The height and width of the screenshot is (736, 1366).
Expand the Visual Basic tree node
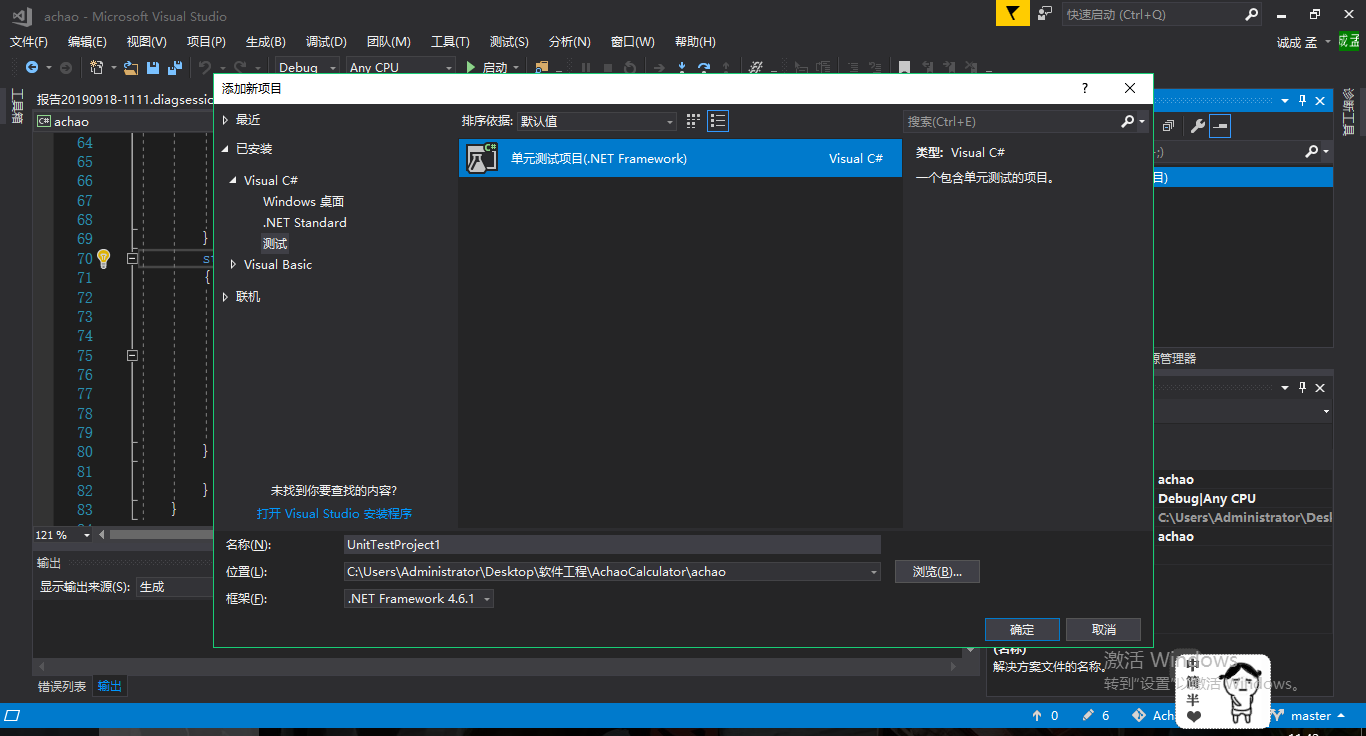coord(233,265)
